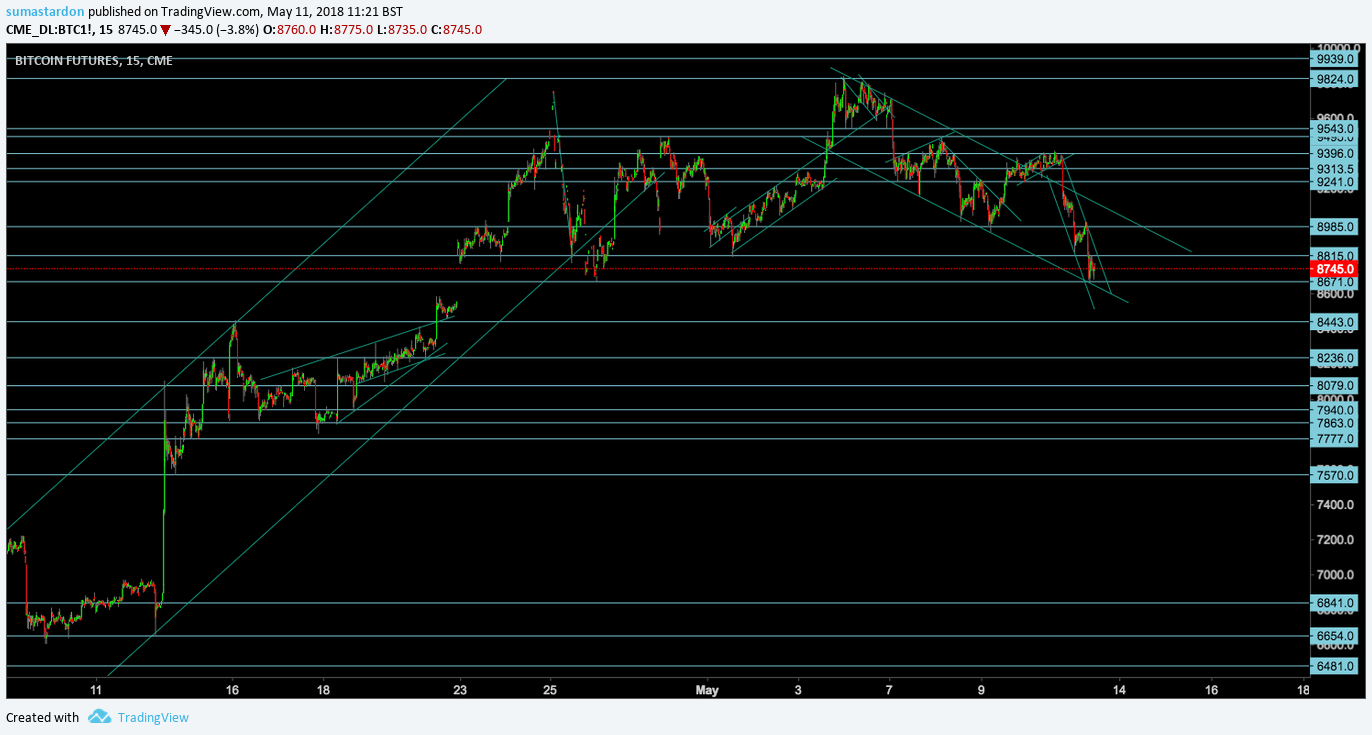Select the 9313.5 price level label
The height and width of the screenshot is (735, 1372).
pyautogui.click(x=1335, y=169)
